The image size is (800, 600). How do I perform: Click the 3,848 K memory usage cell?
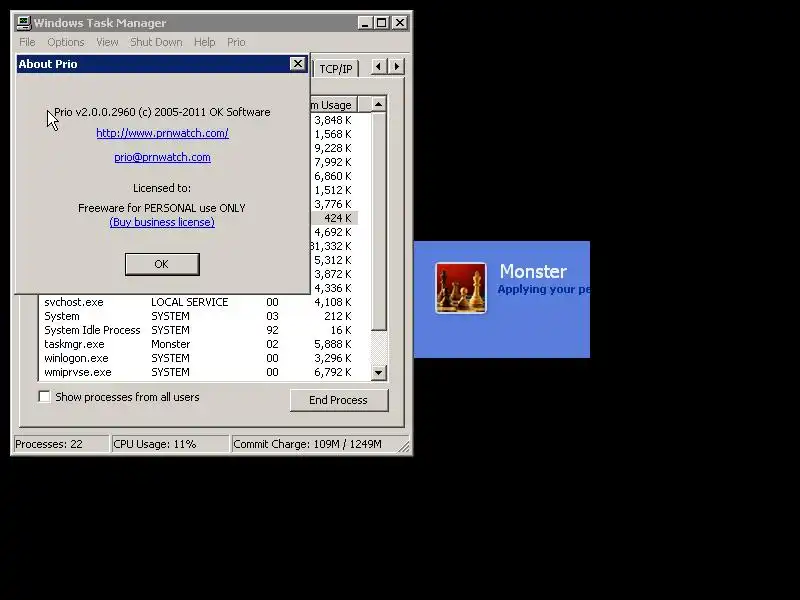coord(333,120)
